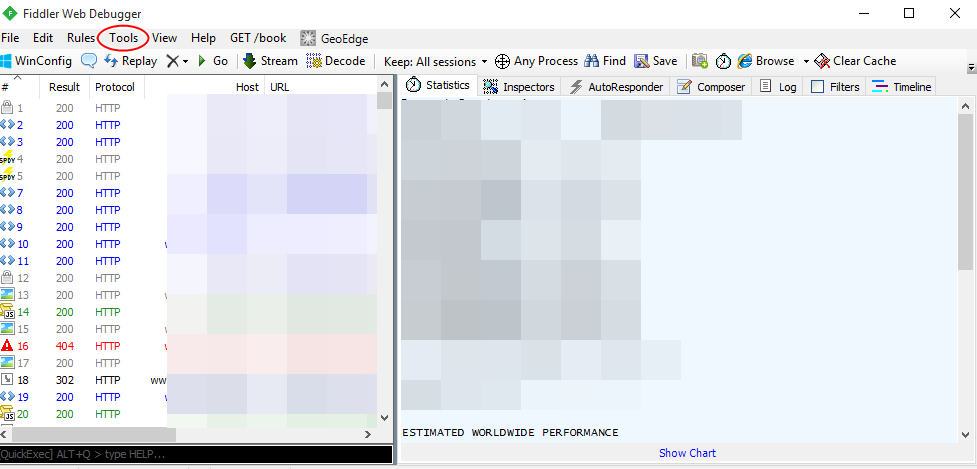The image size is (977, 469).
Task: Click the SPDY lightning icon of session 5
Action: click(x=7, y=176)
